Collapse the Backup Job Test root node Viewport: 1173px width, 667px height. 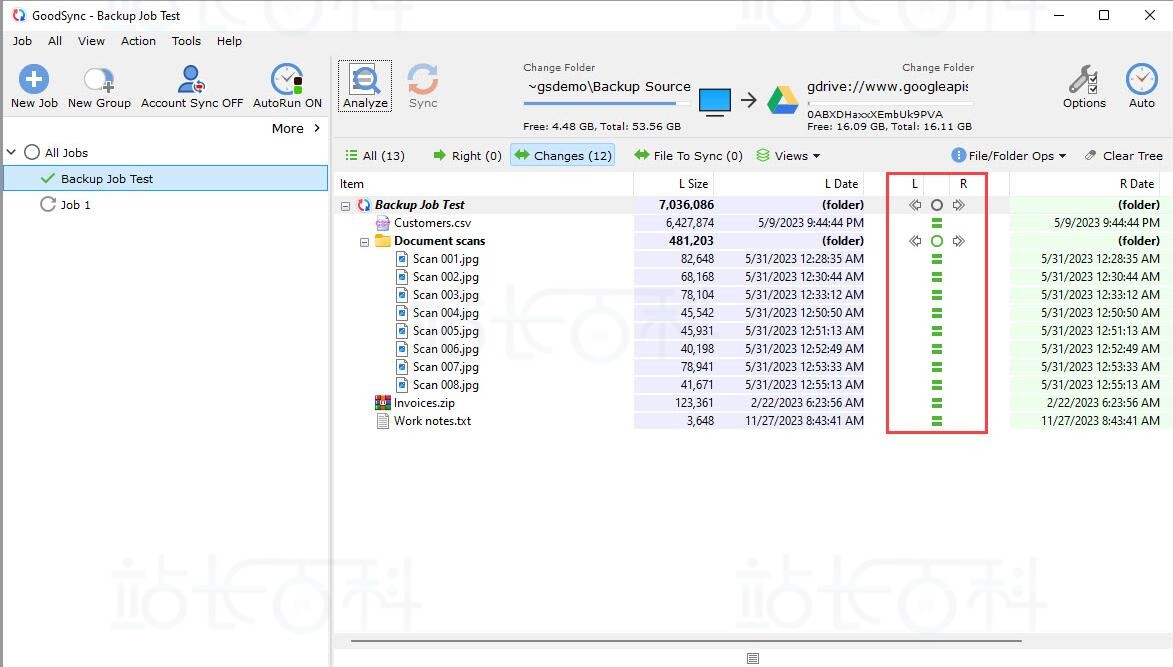coord(345,206)
